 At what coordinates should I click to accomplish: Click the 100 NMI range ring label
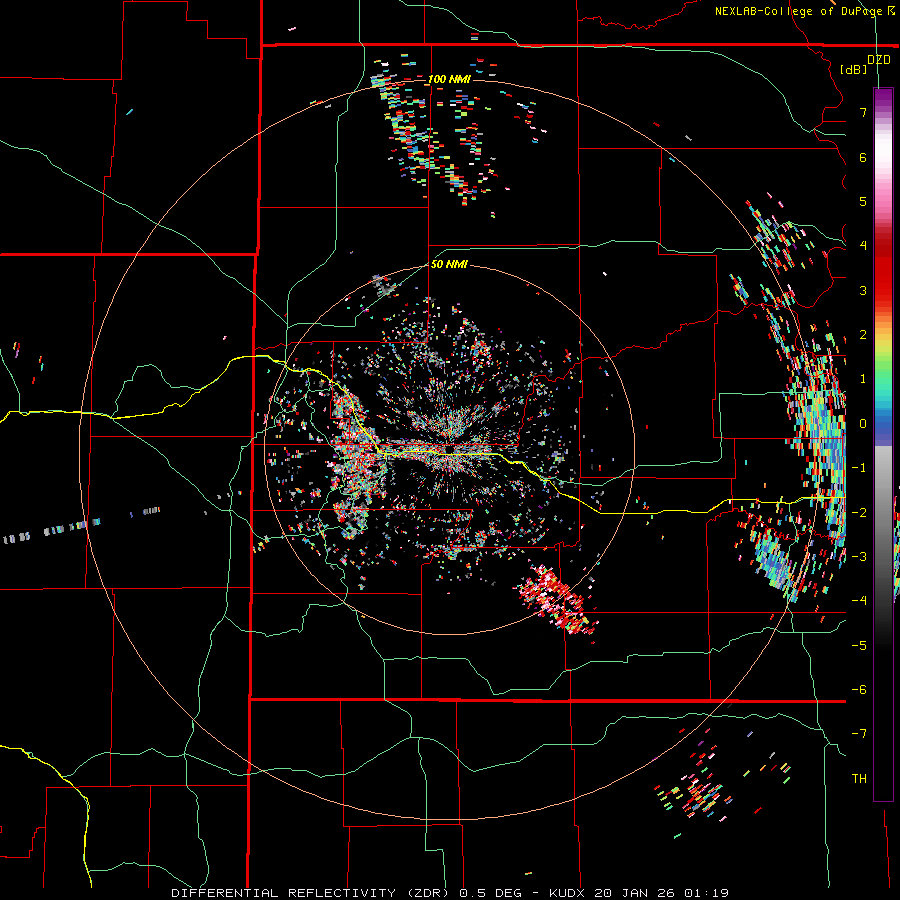click(x=449, y=79)
